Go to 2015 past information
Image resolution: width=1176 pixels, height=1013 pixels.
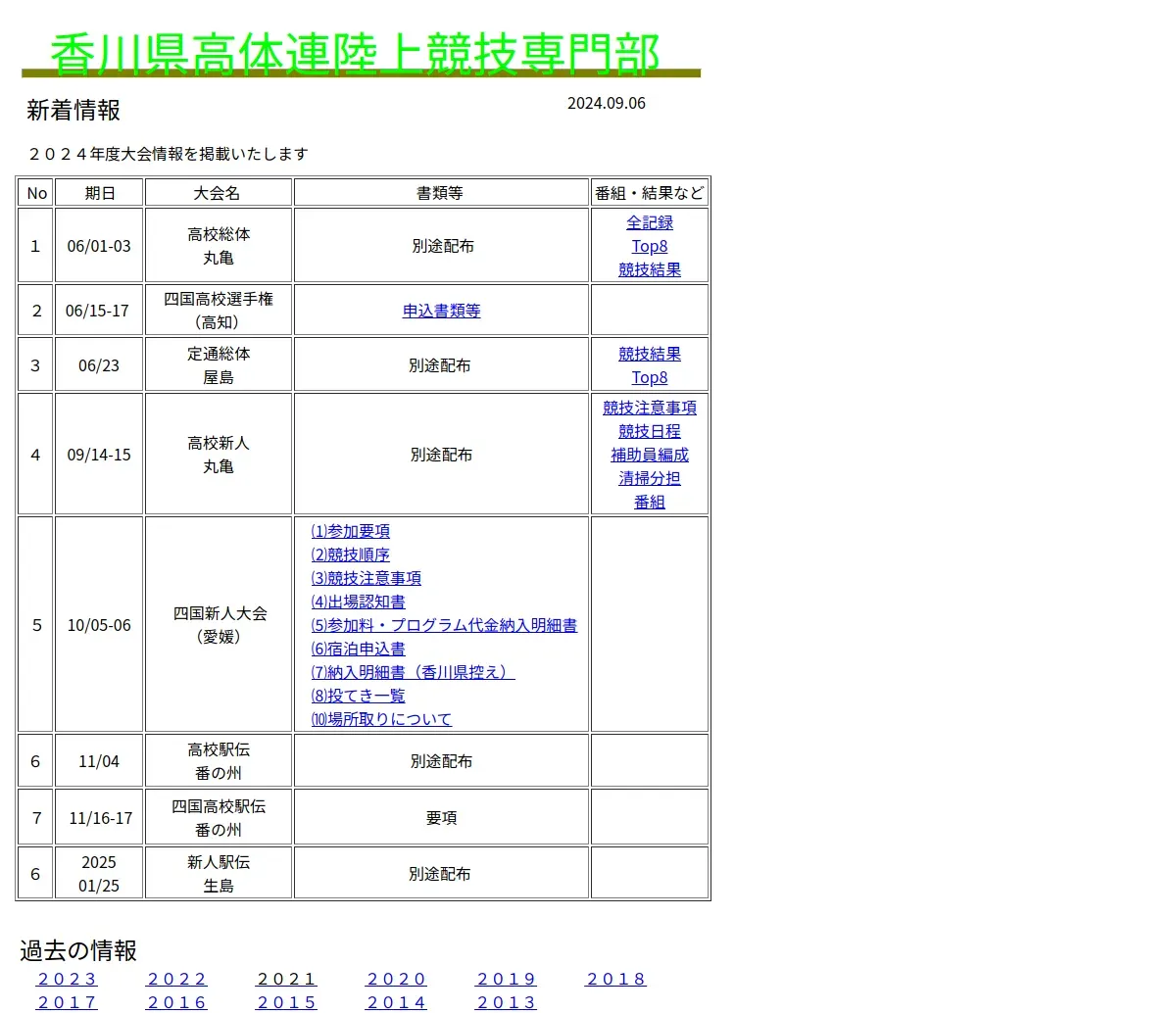pos(287,1002)
